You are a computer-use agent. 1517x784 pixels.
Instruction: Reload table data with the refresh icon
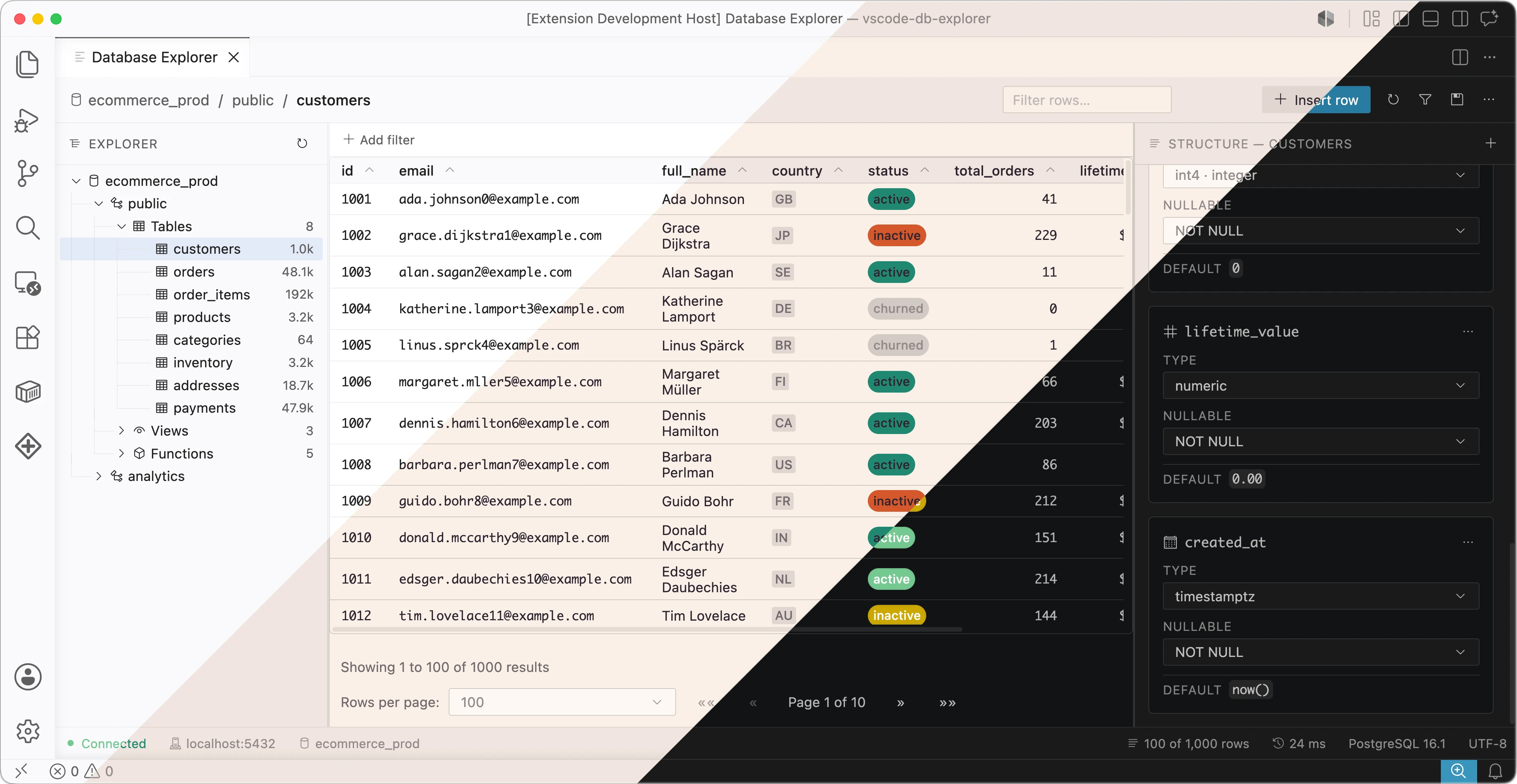[x=1393, y=100]
